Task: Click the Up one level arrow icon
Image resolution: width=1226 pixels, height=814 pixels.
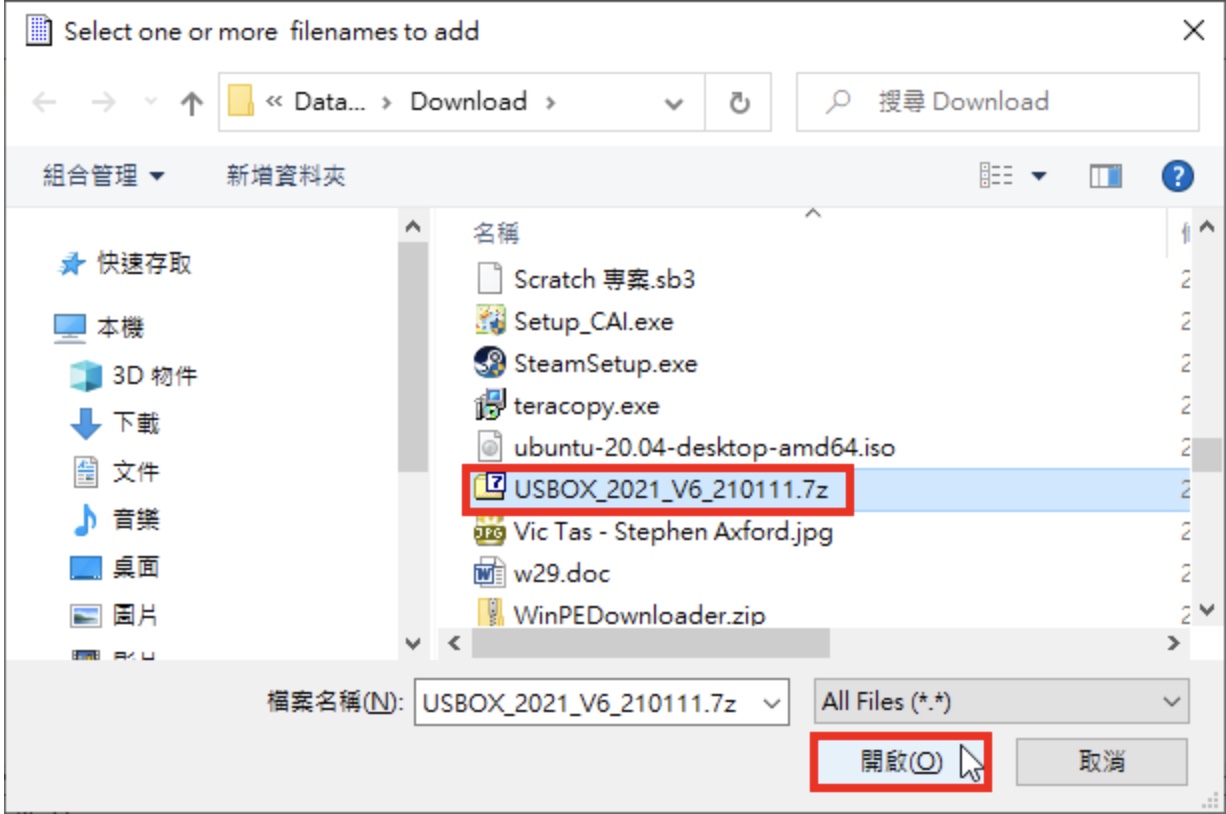Action: click(x=191, y=103)
